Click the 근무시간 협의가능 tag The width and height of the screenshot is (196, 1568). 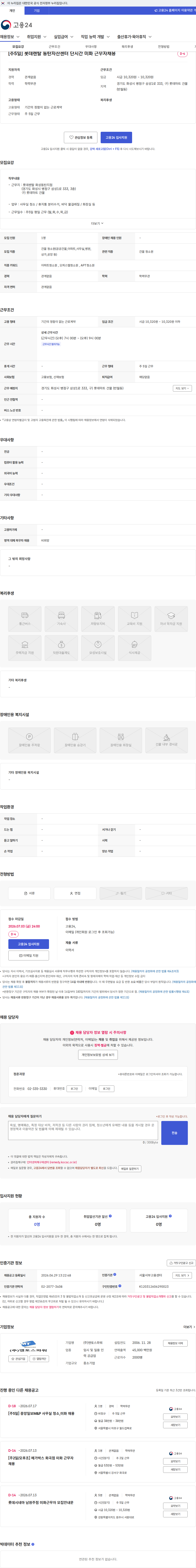click(x=51, y=344)
